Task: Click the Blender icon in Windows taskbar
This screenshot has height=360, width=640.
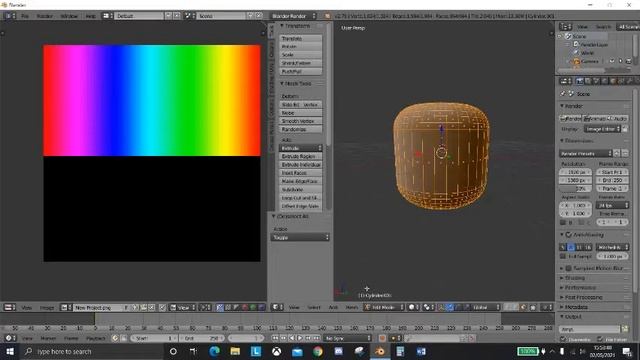Action: tap(380, 351)
